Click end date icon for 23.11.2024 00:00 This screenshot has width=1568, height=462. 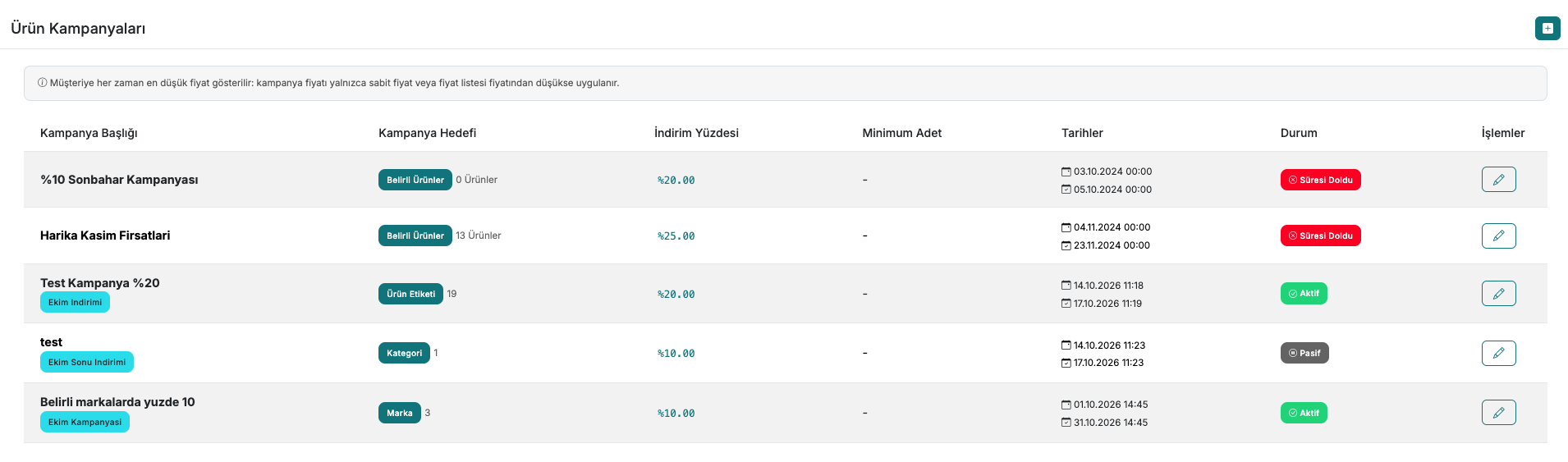1066,245
